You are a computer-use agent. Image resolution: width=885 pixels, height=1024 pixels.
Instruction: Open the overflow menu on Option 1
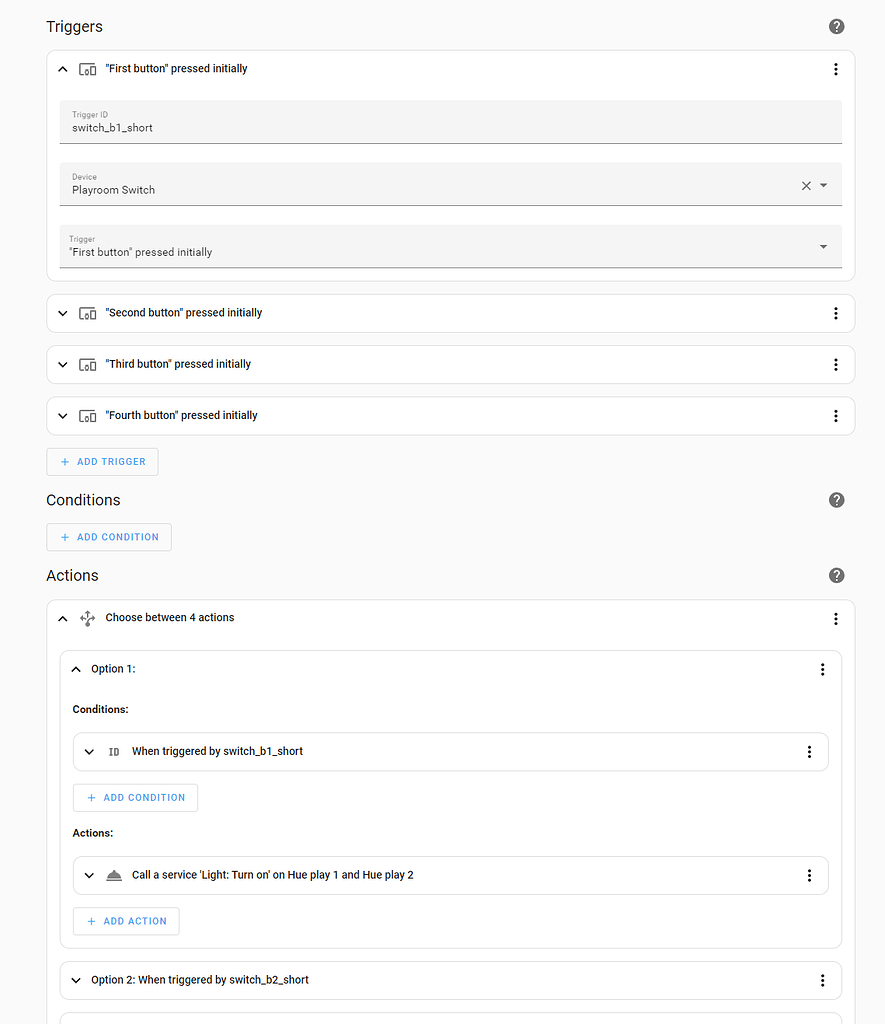822,669
